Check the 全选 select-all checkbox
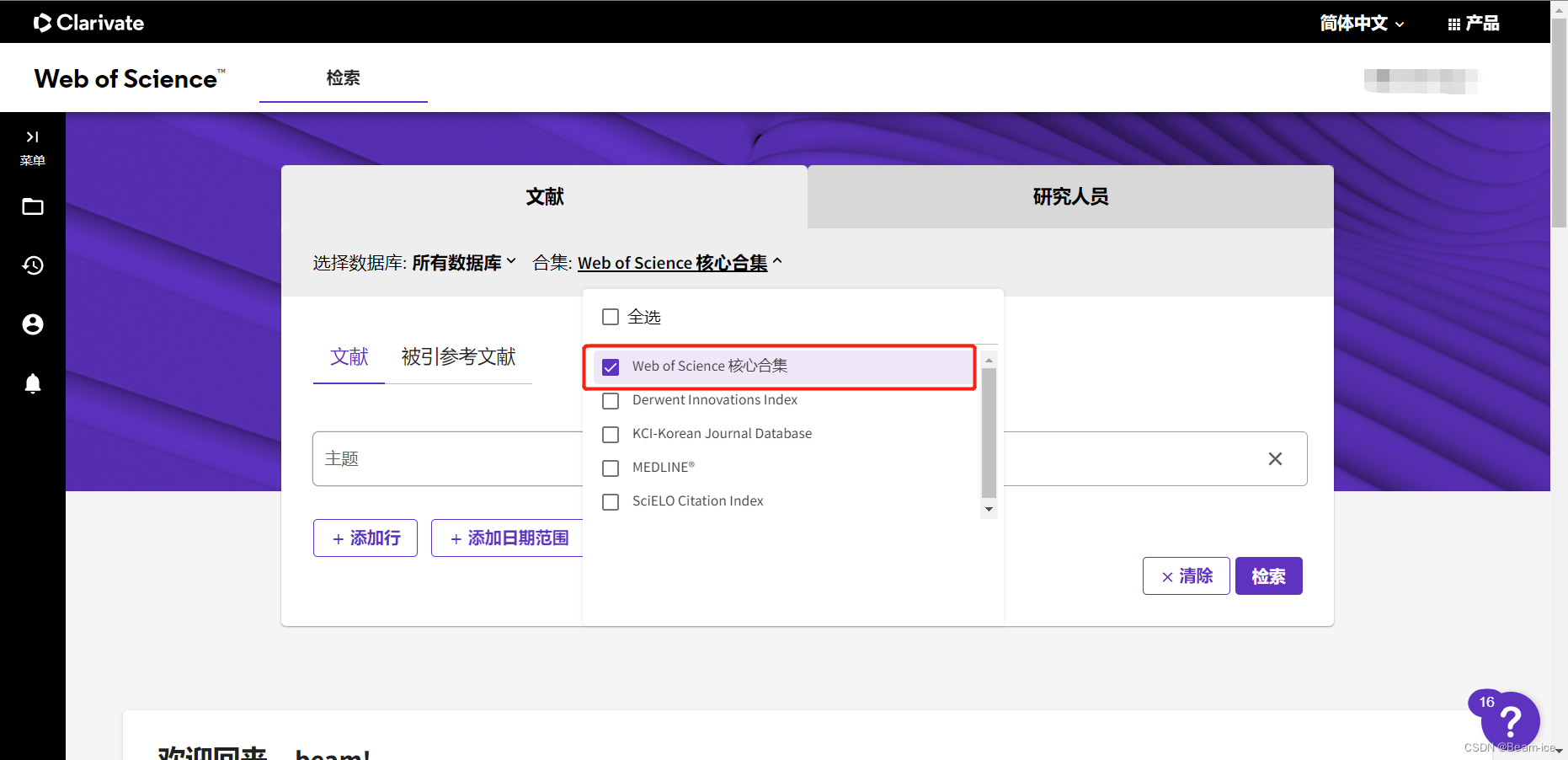The image size is (1568, 760). (x=611, y=317)
